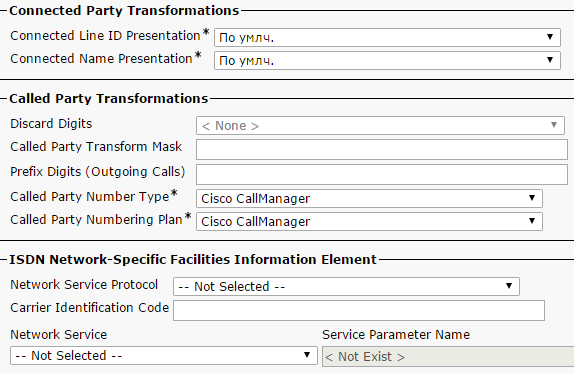This screenshot has width=574, height=374.
Task: Click the Called Party Numbering Plan arrow
Action: (532, 221)
